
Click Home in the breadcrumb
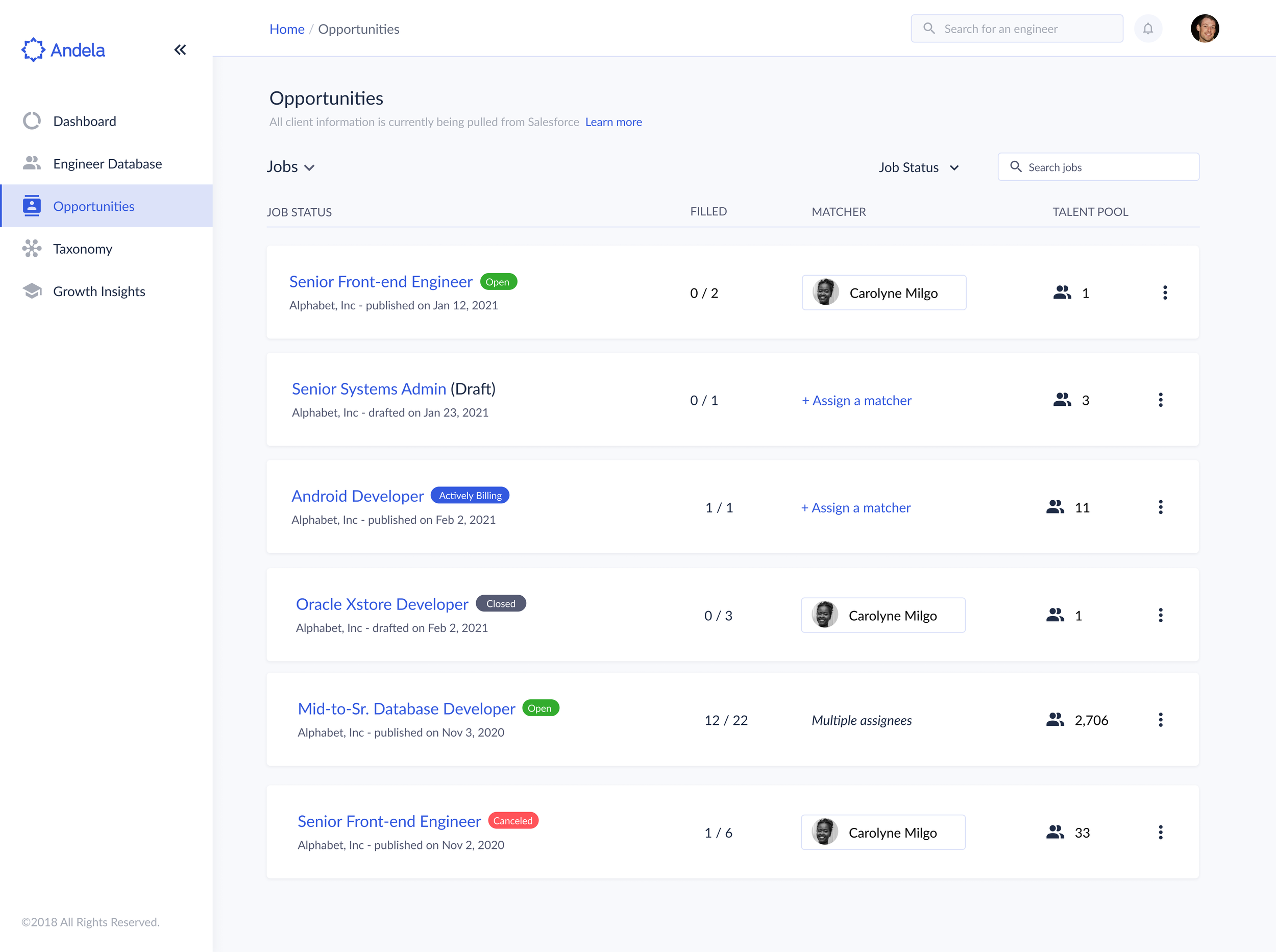click(287, 30)
